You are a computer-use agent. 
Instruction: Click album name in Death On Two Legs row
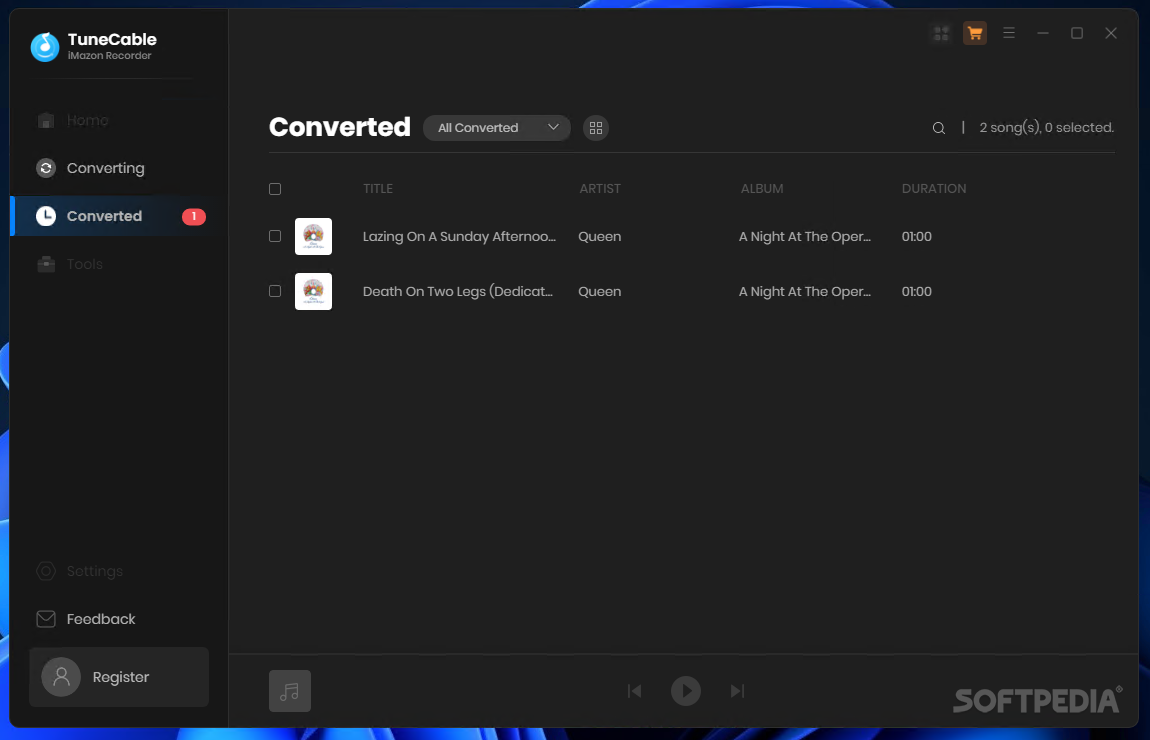[805, 291]
